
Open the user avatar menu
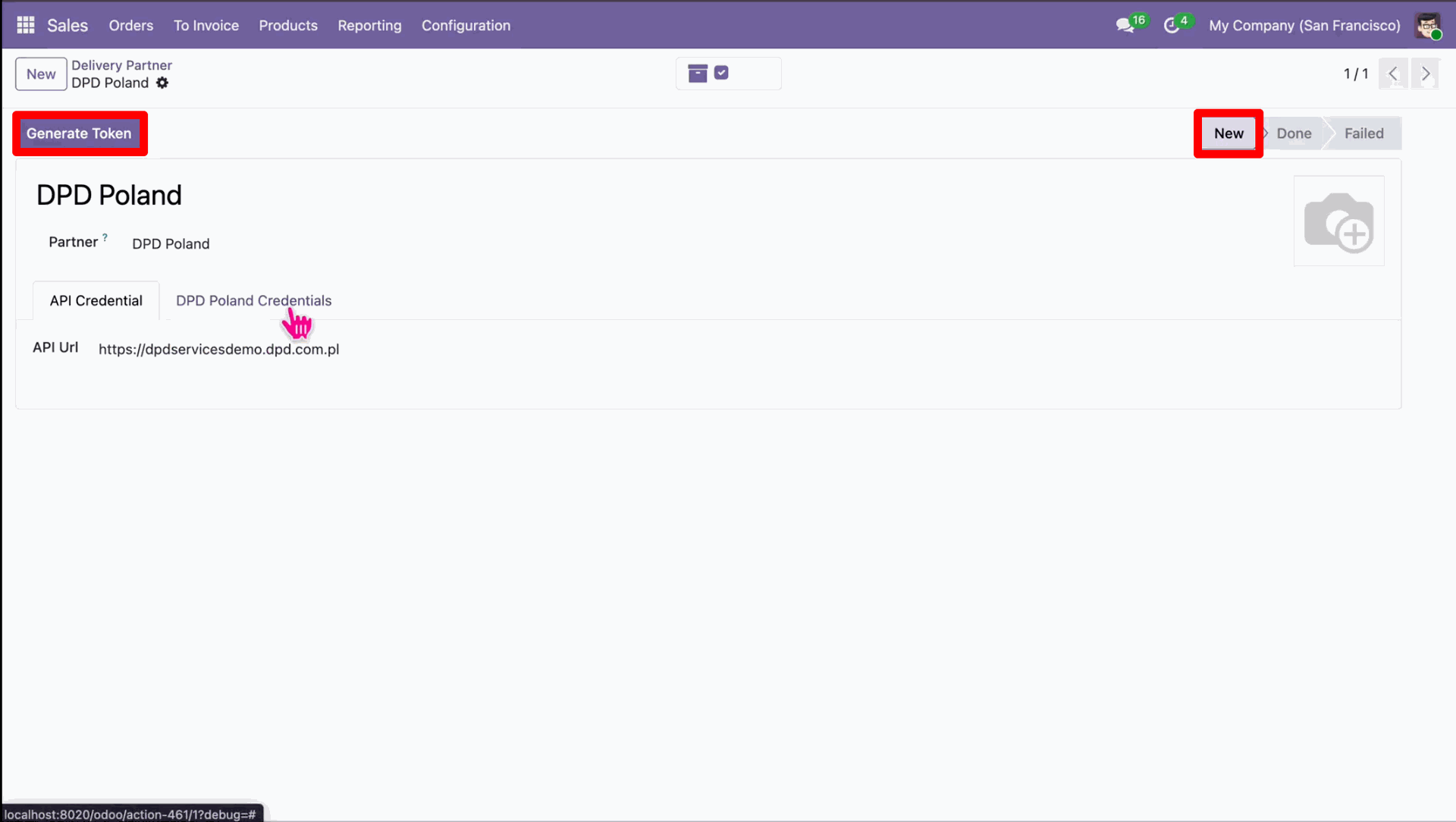(1428, 25)
